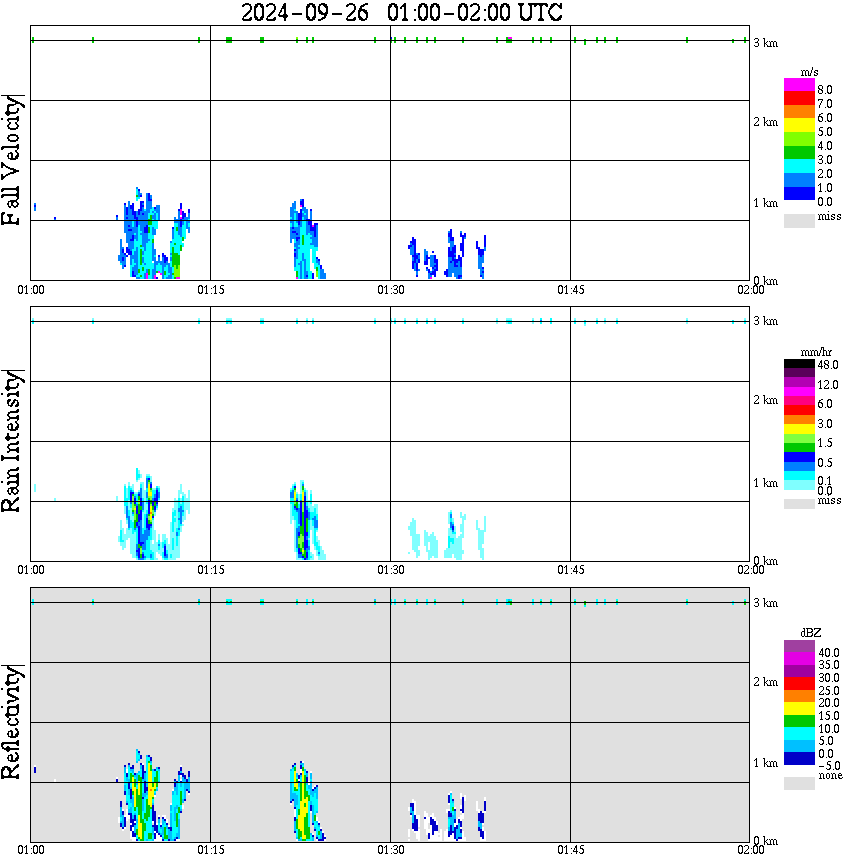Select the 40.0 swatch in dBZ legend
The height and width of the screenshot is (868, 850).
pyautogui.click(x=799, y=647)
